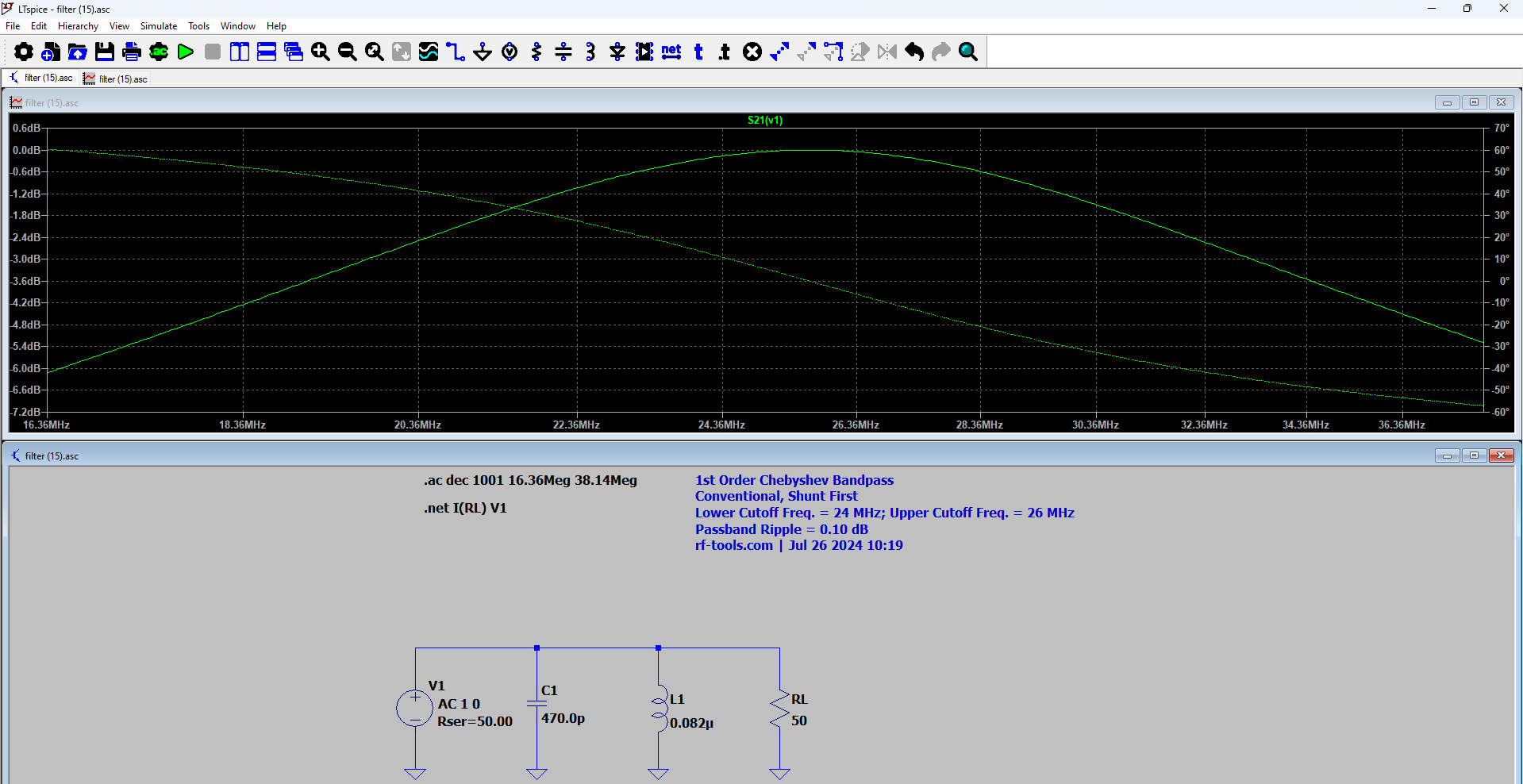The height and width of the screenshot is (784, 1523).
Task: Close the schematic pane with red X
Action: pos(1501,455)
